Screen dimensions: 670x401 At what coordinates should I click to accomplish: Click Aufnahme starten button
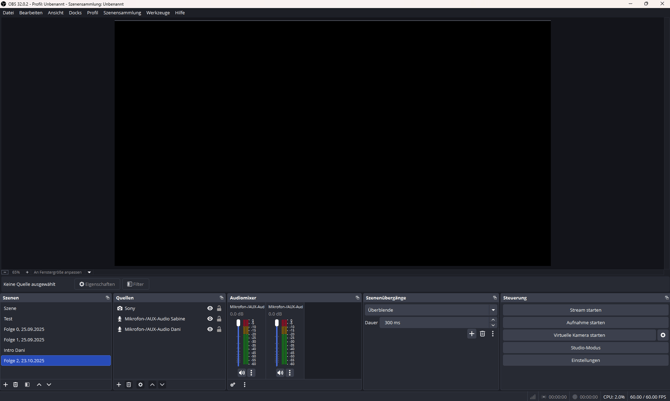[x=585, y=322]
